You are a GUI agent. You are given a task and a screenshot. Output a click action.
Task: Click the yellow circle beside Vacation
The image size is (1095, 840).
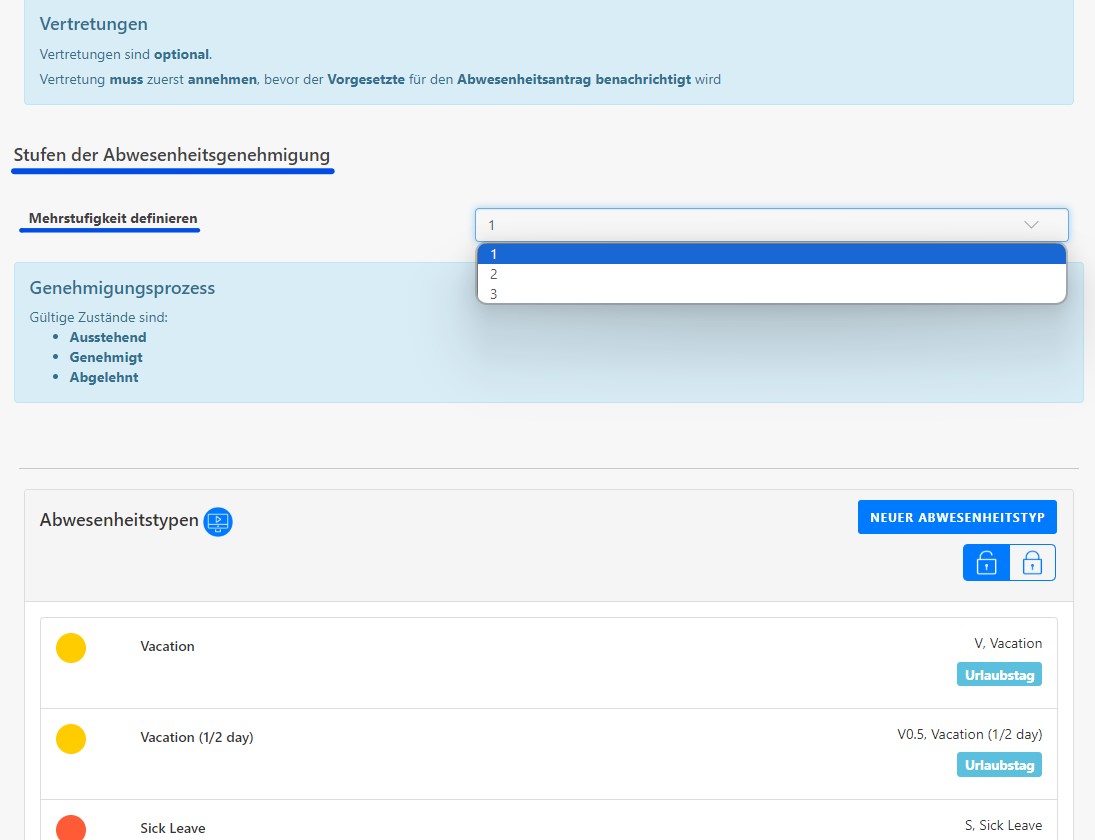click(71, 647)
